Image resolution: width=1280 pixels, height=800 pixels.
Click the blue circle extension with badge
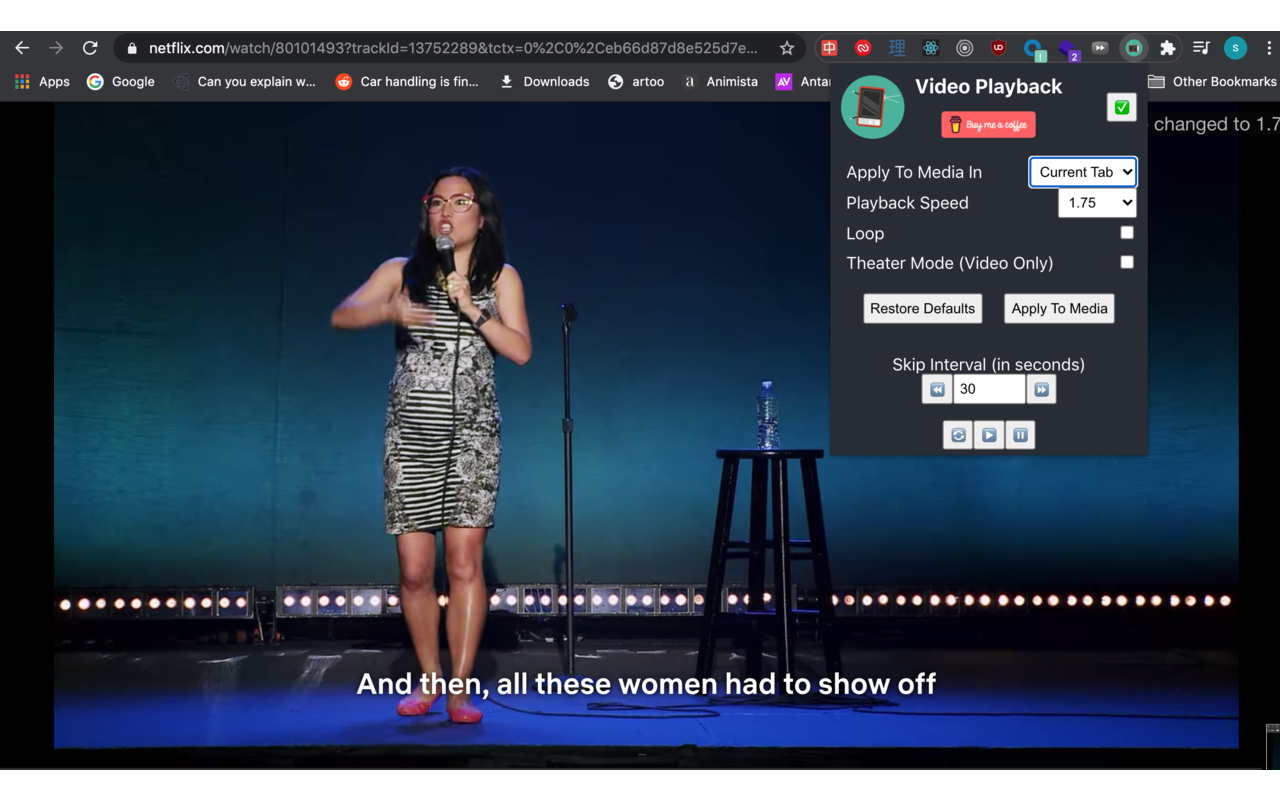click(1033, 49)
